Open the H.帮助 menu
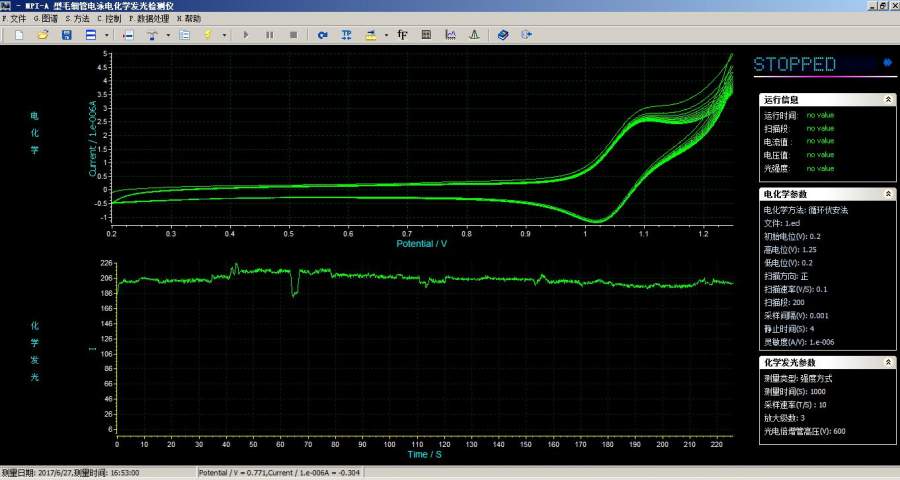 (188, 18)
